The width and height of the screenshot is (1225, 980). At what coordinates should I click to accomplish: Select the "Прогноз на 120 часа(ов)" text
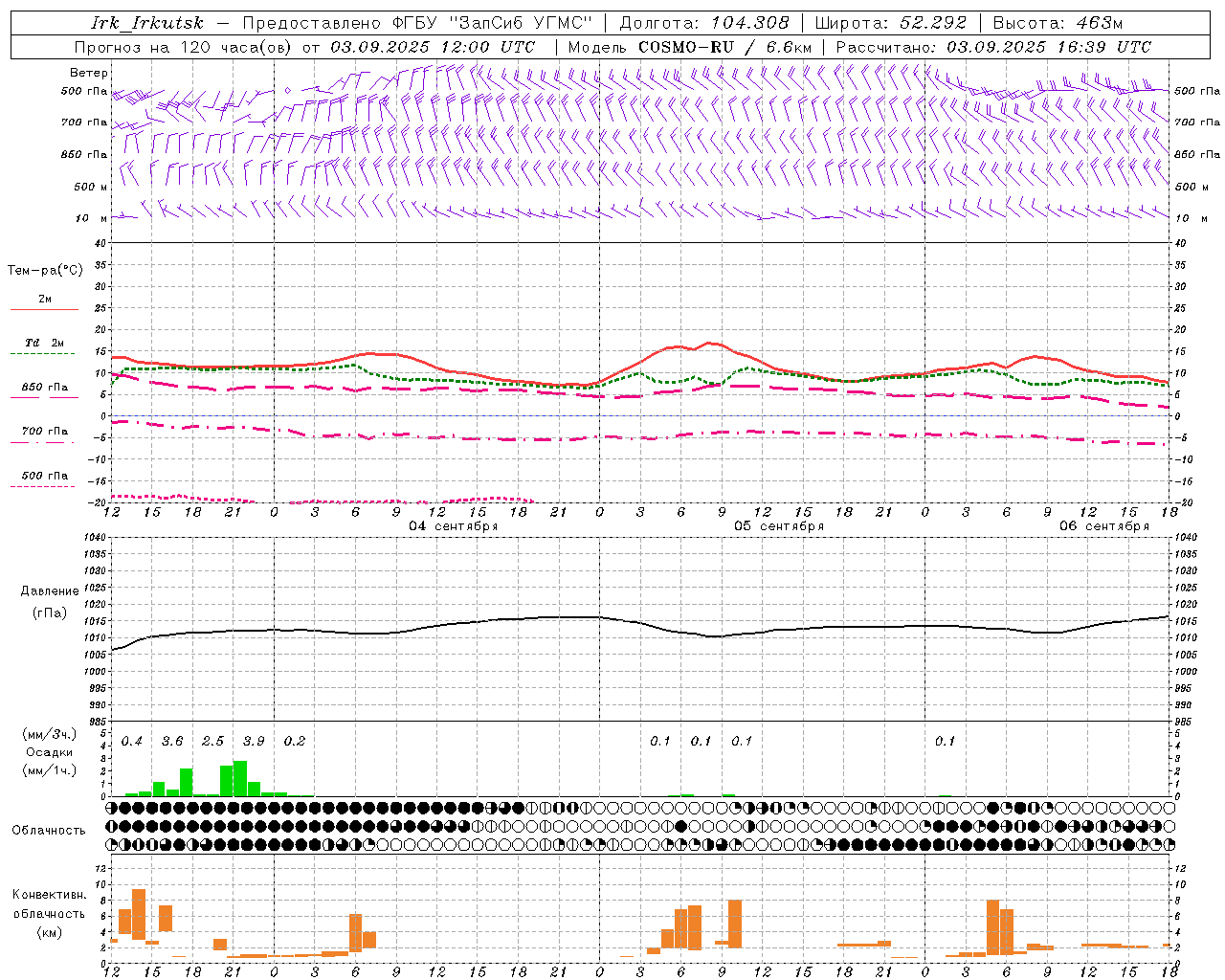183,47
